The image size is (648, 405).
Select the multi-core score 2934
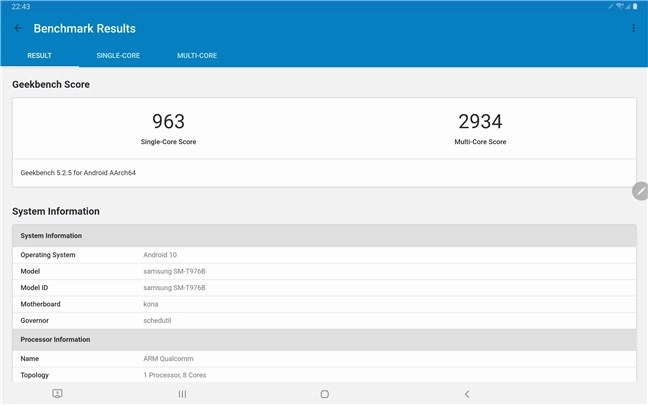click(x=480, y=122)
